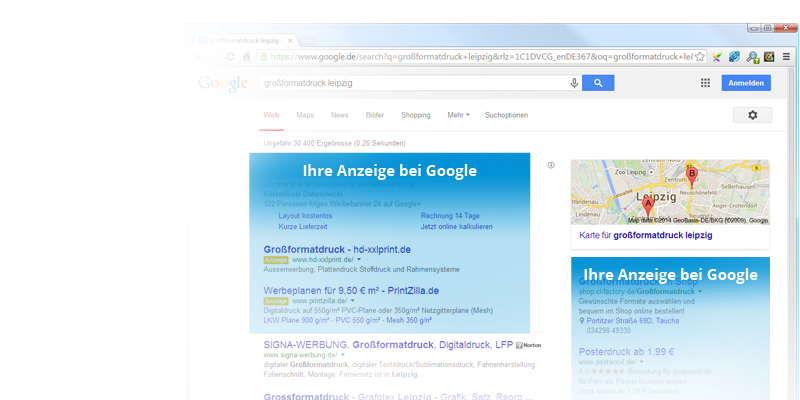Click Kurze Lieferzeit sitelink
The height and width of the screenshot is (400, 800).
tap(303, 227)
